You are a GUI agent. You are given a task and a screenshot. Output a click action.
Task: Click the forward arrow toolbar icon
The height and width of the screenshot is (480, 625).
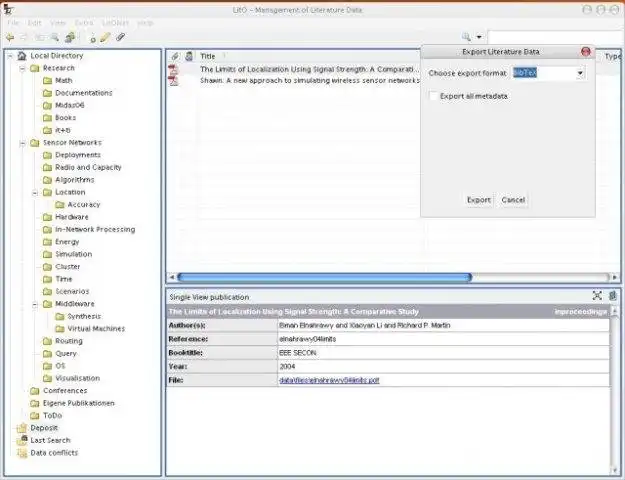(x=24, y=37)
